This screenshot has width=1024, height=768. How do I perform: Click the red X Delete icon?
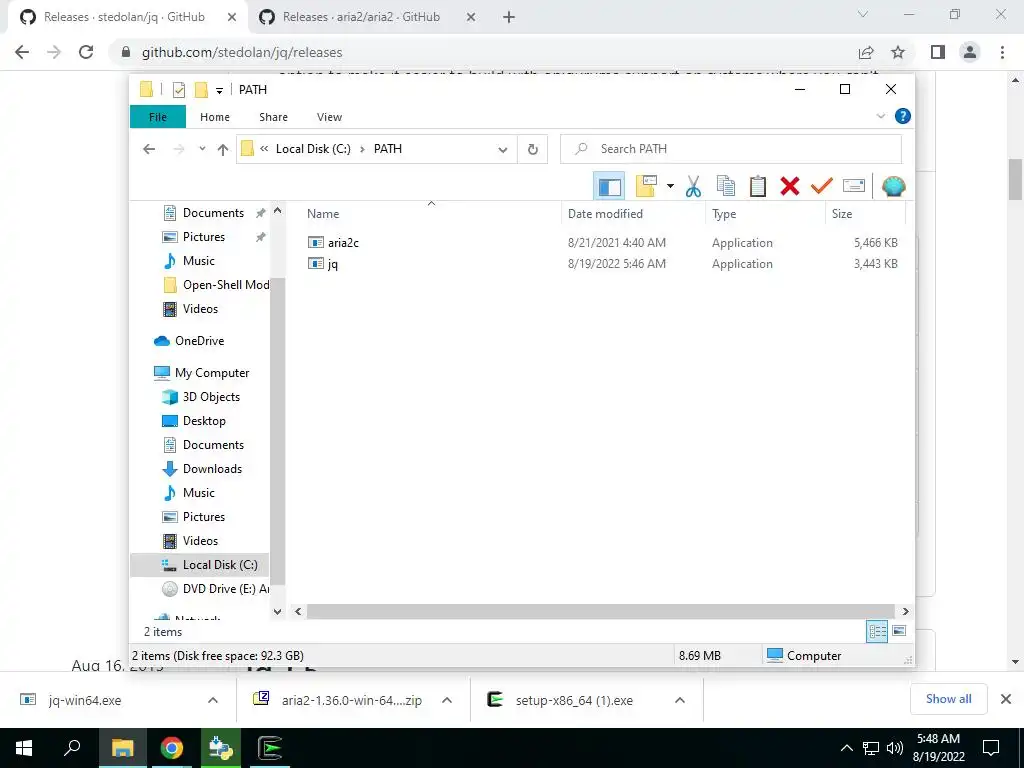tap(790, 187)
